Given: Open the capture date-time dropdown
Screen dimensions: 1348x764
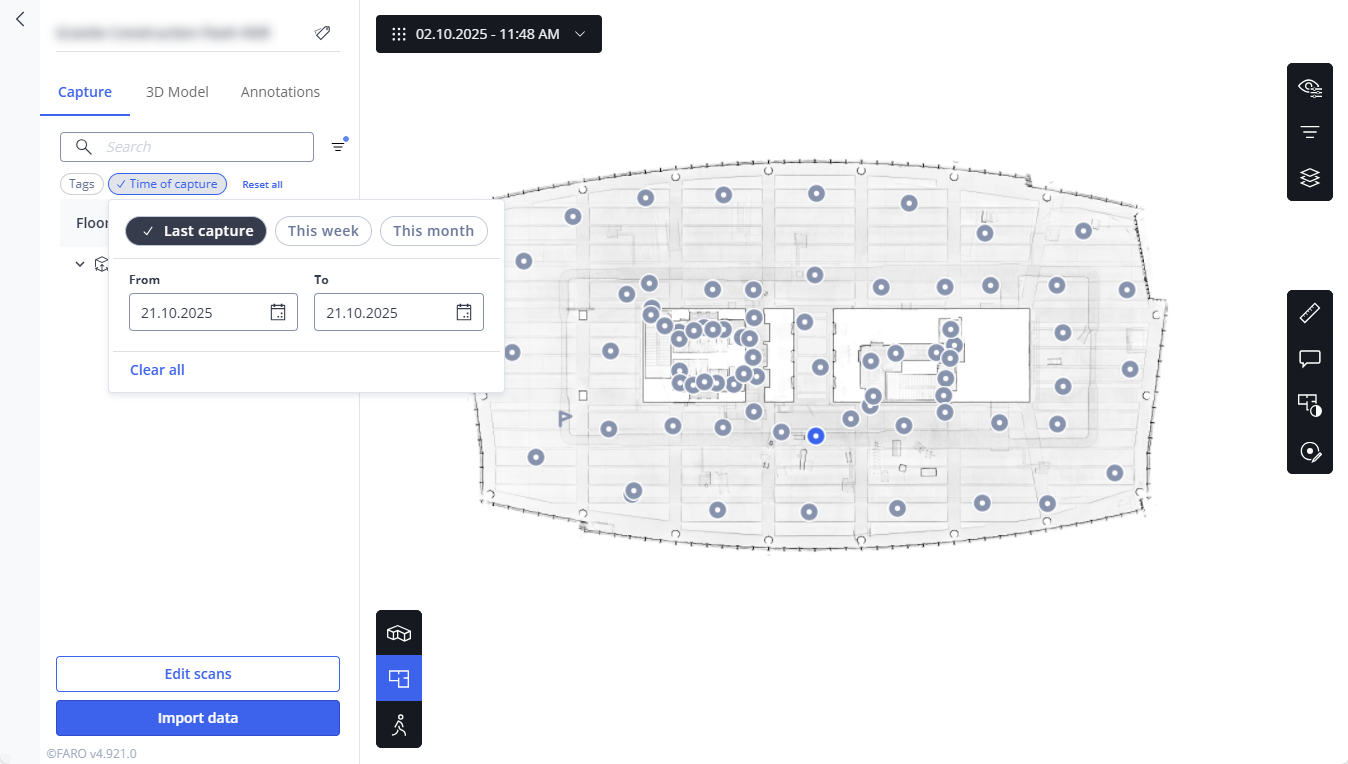Looking at the screenshot, I should (x=489, y=34).
